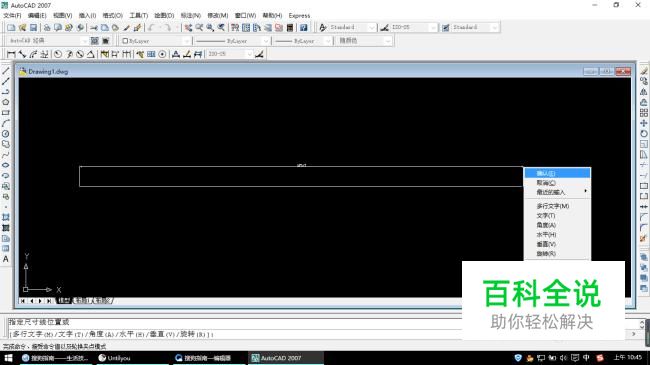Click the Match Properties brush icon

[x=126, y=27]
